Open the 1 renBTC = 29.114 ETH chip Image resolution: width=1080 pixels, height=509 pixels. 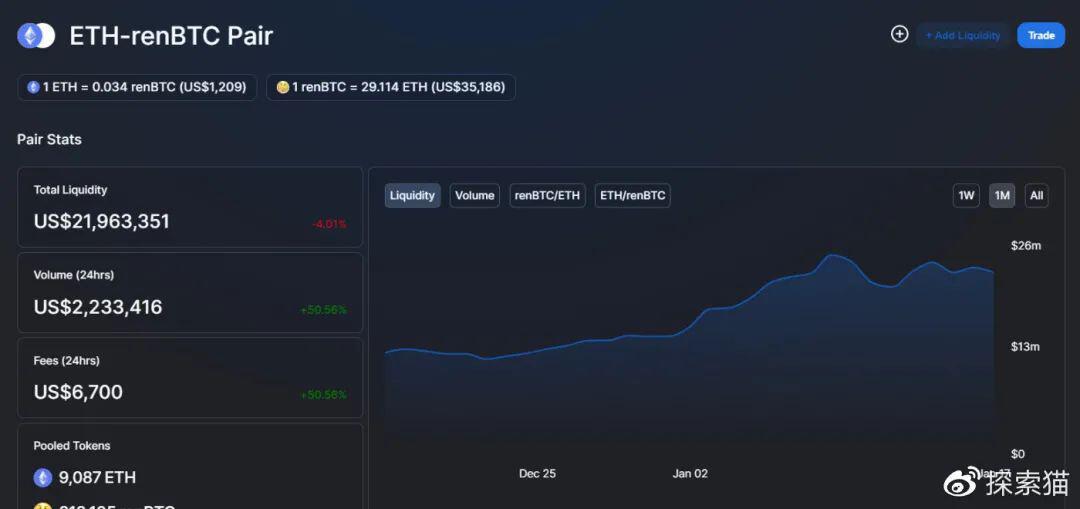tap(391, 87)
